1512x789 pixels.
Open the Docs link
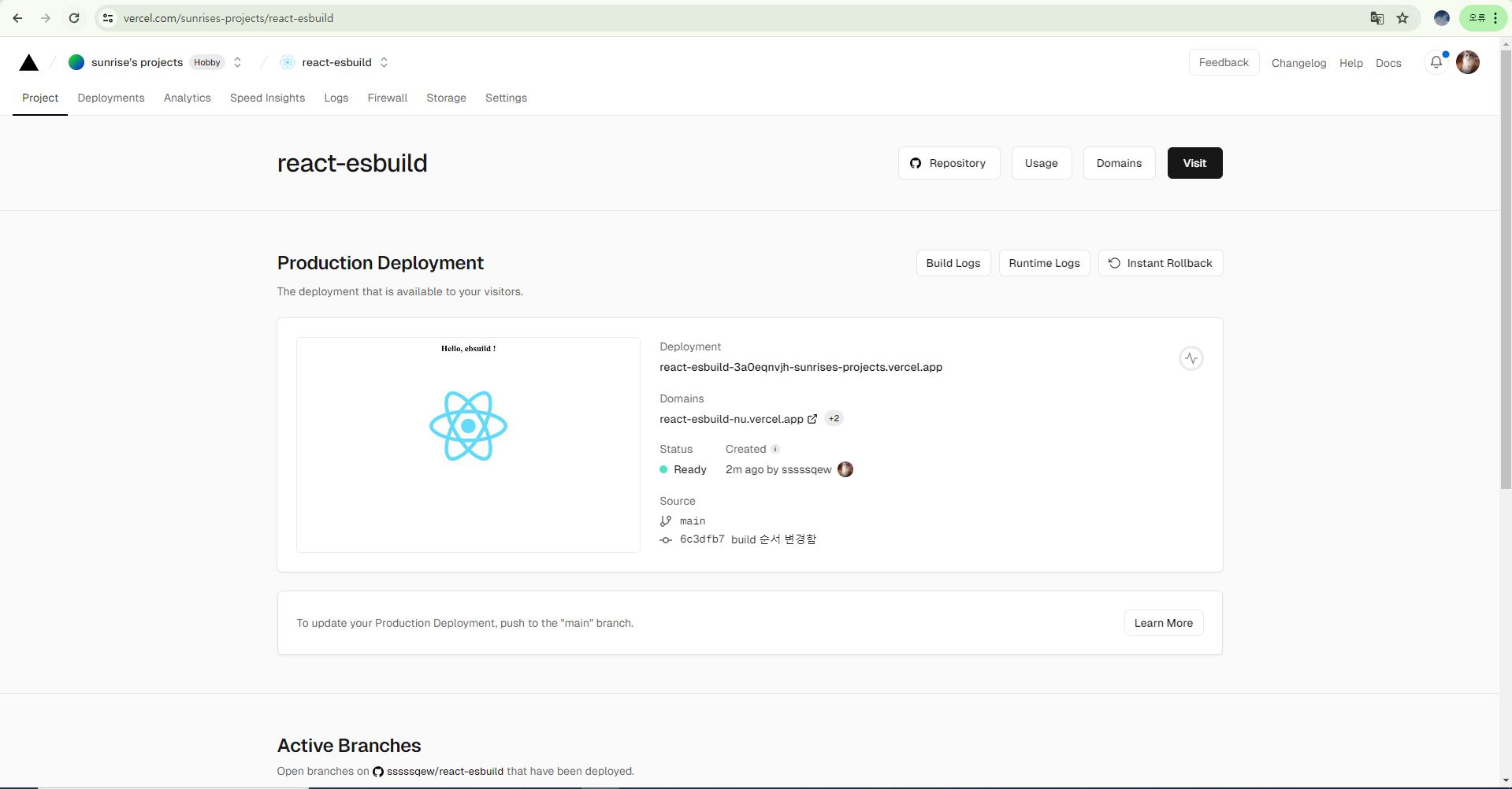point(1388,63)
